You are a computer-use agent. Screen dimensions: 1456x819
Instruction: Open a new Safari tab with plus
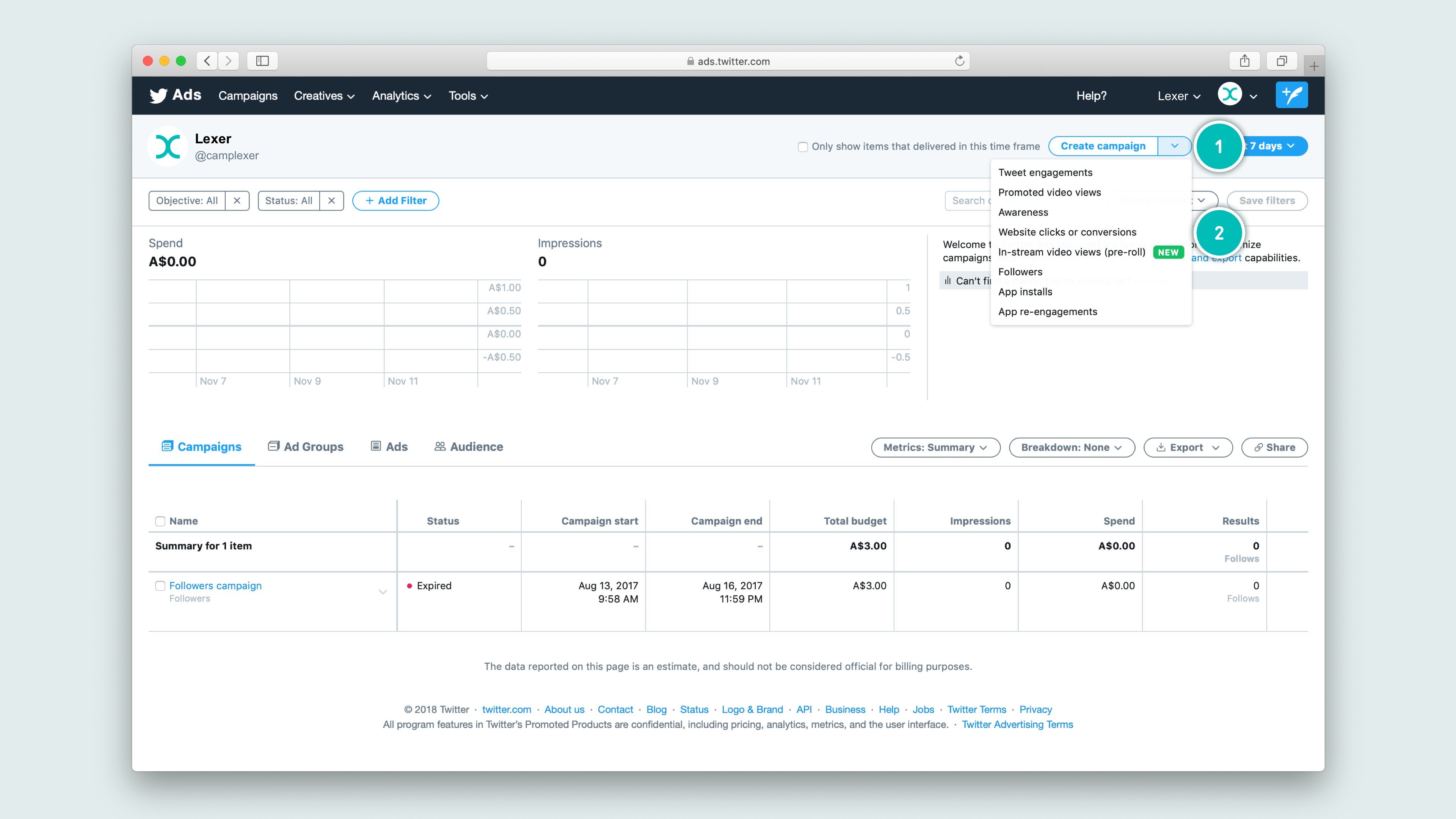pyautogui.click(x=1313, y=66)
